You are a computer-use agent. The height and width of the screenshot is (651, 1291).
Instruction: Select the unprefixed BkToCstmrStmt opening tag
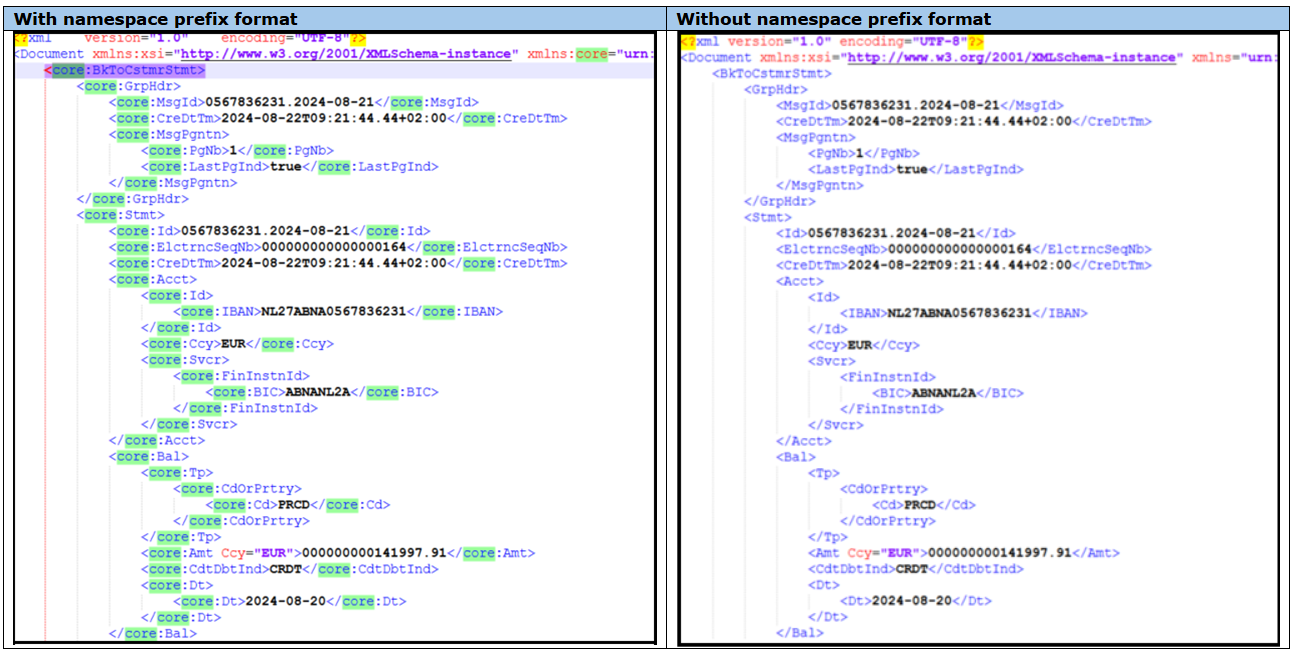coord(771,74)
